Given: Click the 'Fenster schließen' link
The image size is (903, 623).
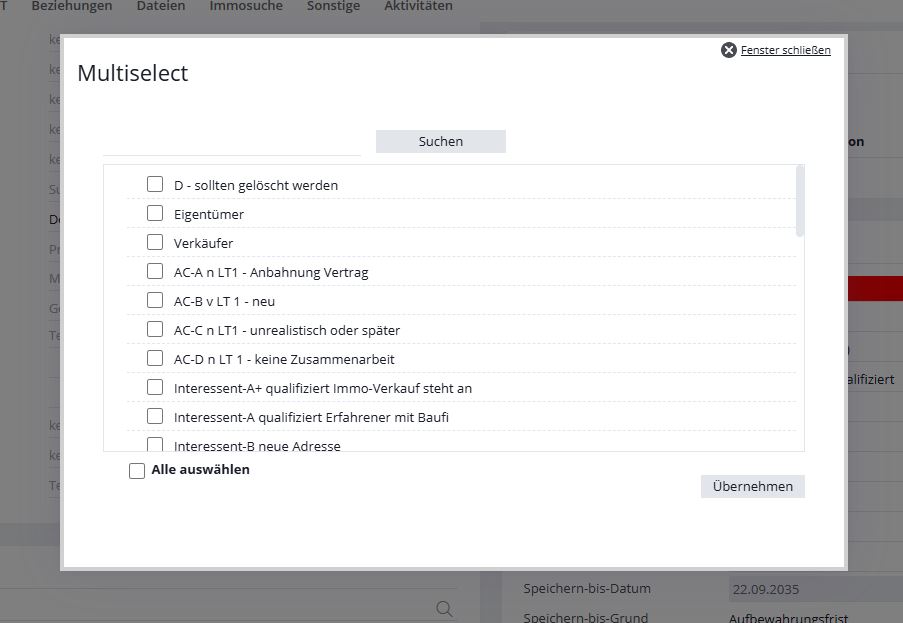Looking at the screenshot, I should coord(785,50).
